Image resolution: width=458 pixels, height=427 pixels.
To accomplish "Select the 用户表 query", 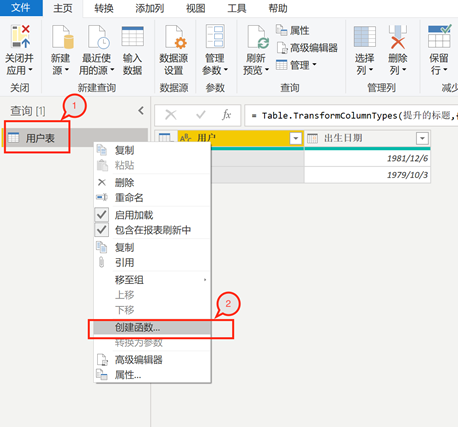I will [75, 138].
